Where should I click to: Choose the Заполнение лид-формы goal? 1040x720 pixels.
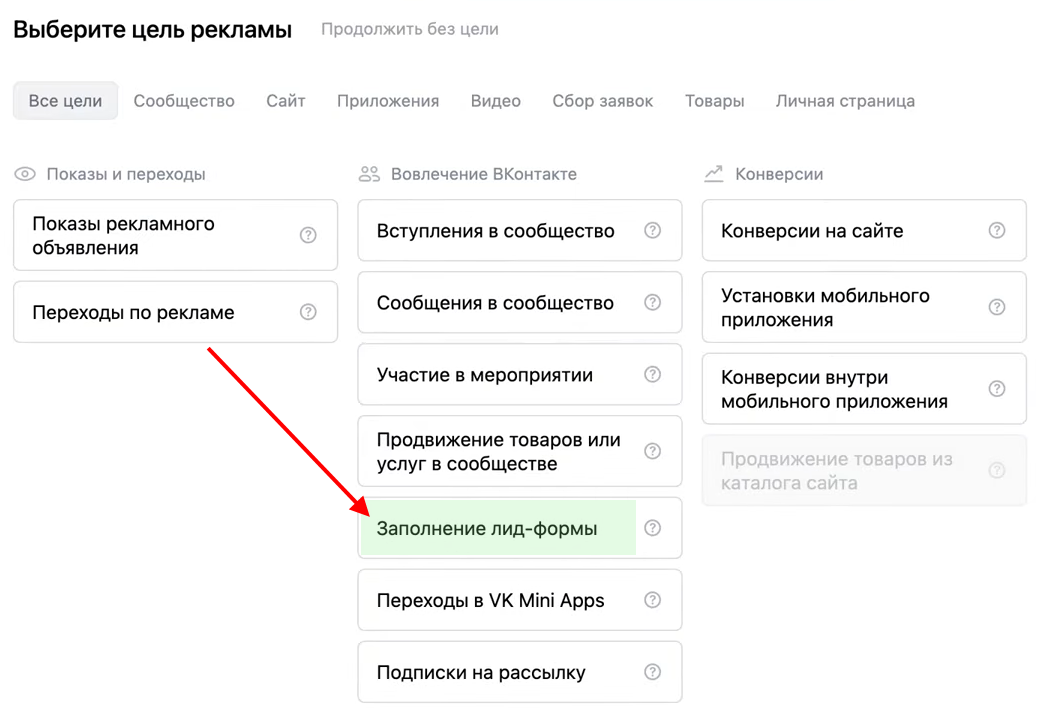pos(487,528)
